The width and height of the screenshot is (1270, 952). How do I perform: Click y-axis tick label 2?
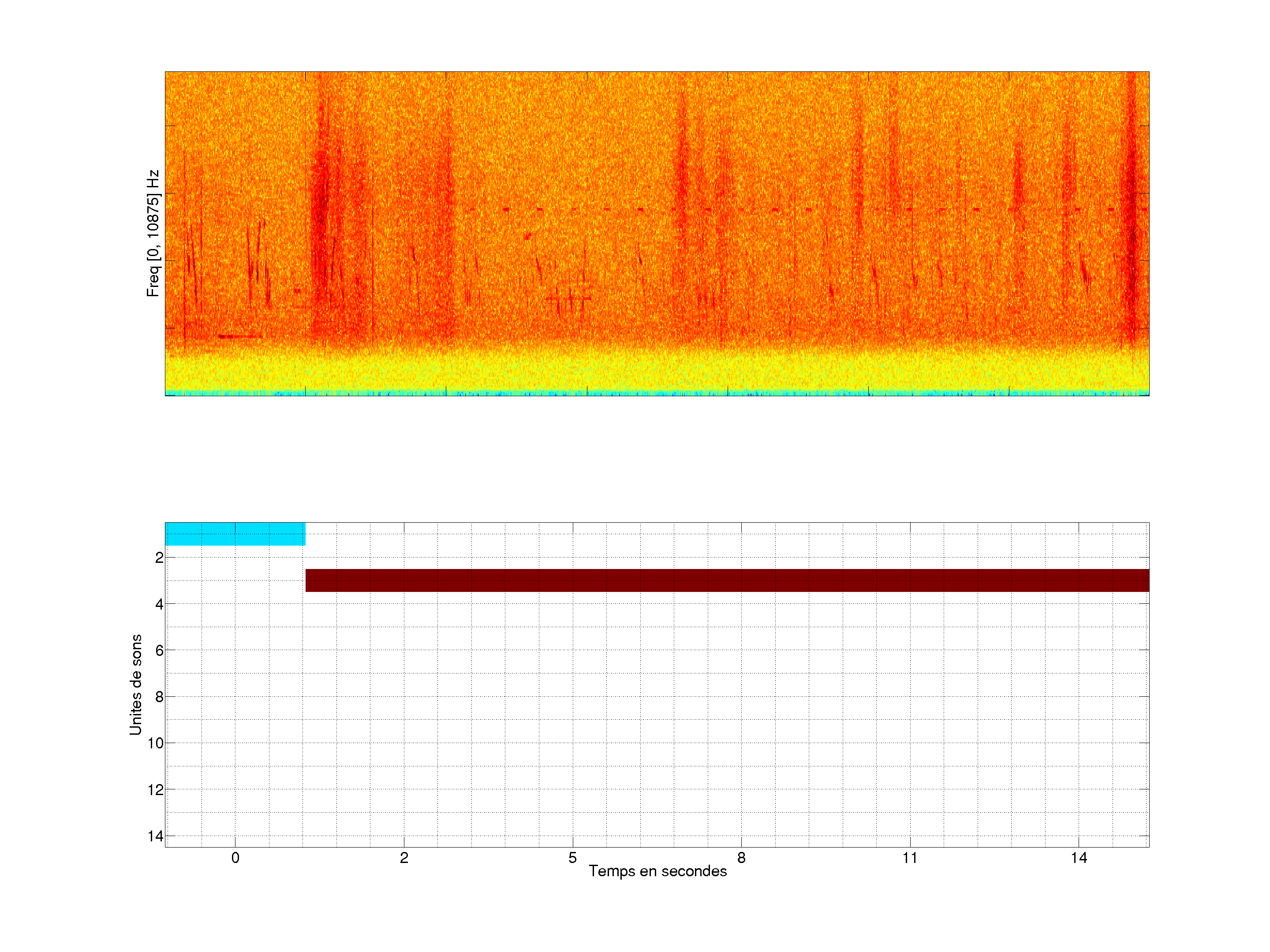pos(159,558)
